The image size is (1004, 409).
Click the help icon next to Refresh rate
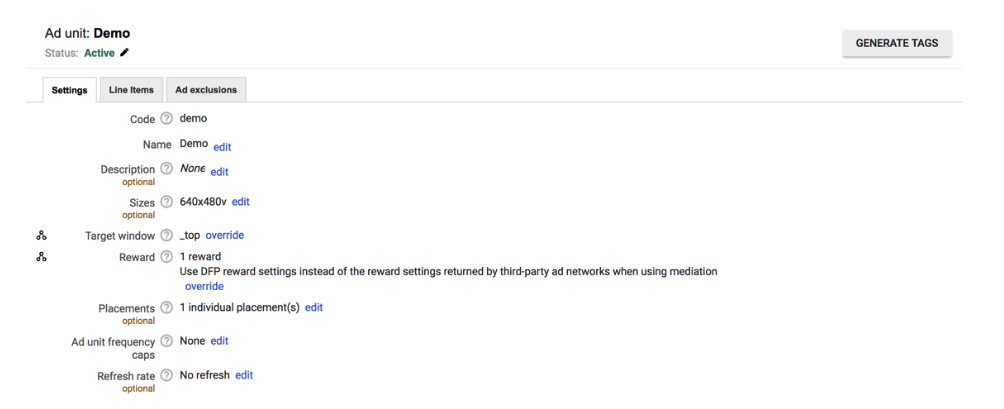coord(166,375)
